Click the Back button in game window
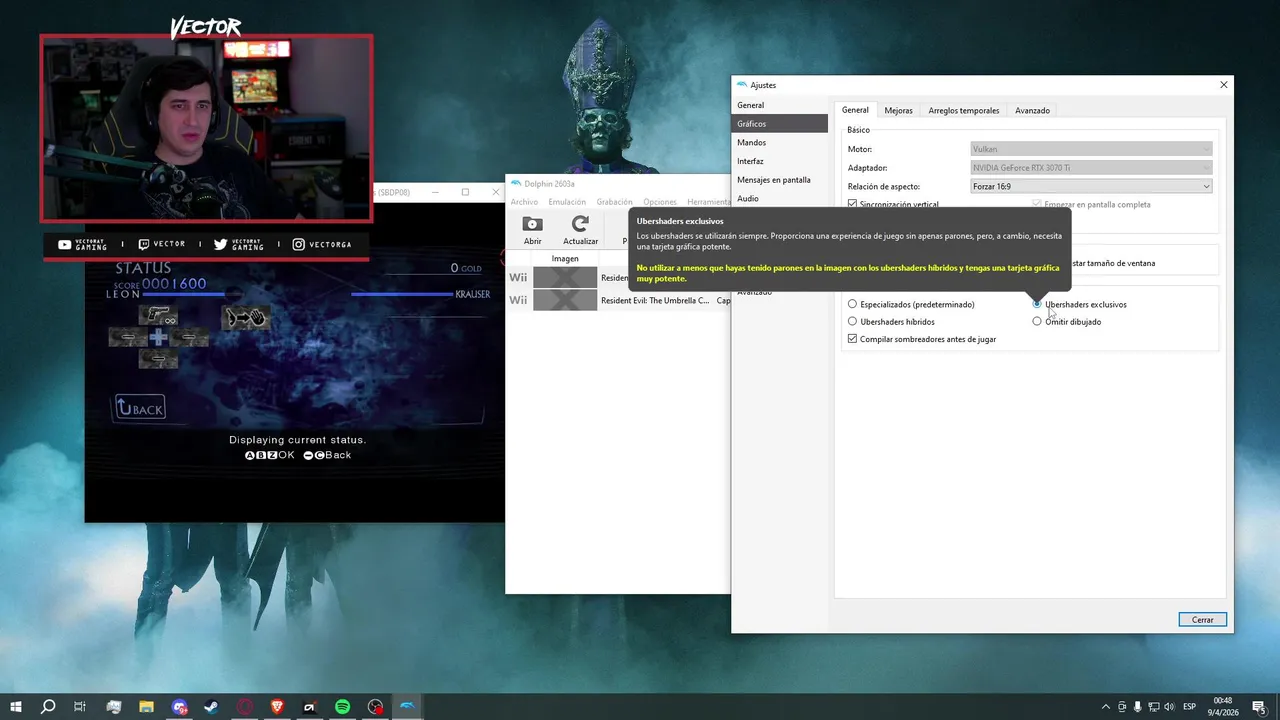Image resolution: width=1280 pixels, height=720 pixels. click(x=140, y=408)
